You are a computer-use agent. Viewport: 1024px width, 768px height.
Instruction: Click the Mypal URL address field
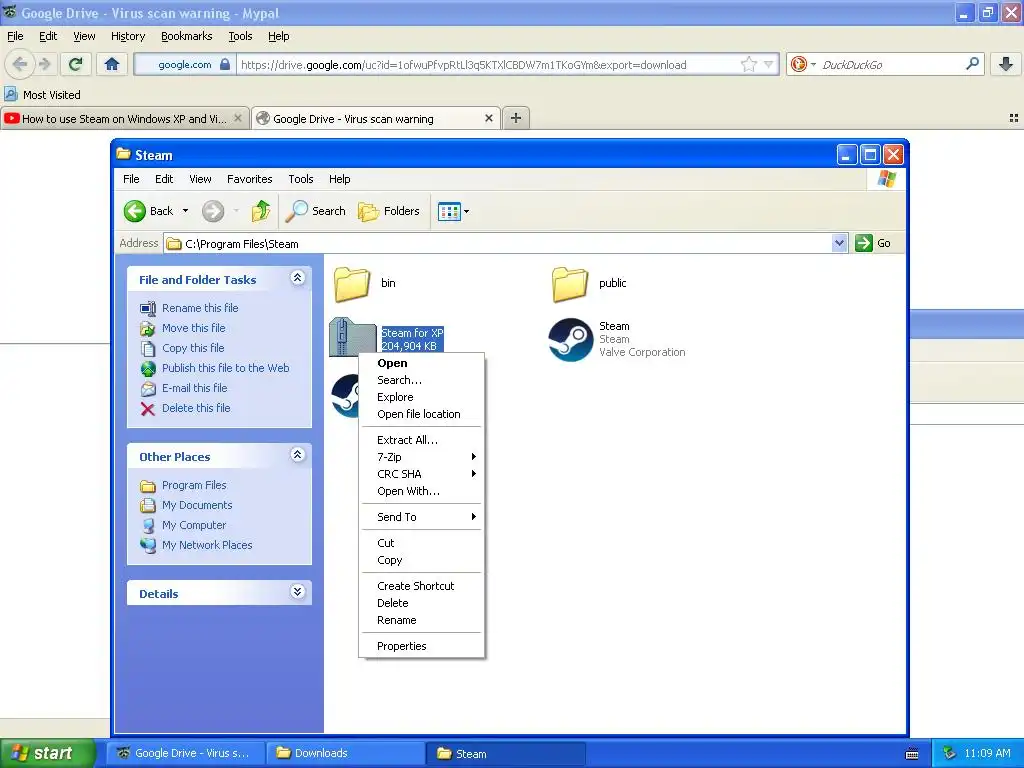[488, 65]
